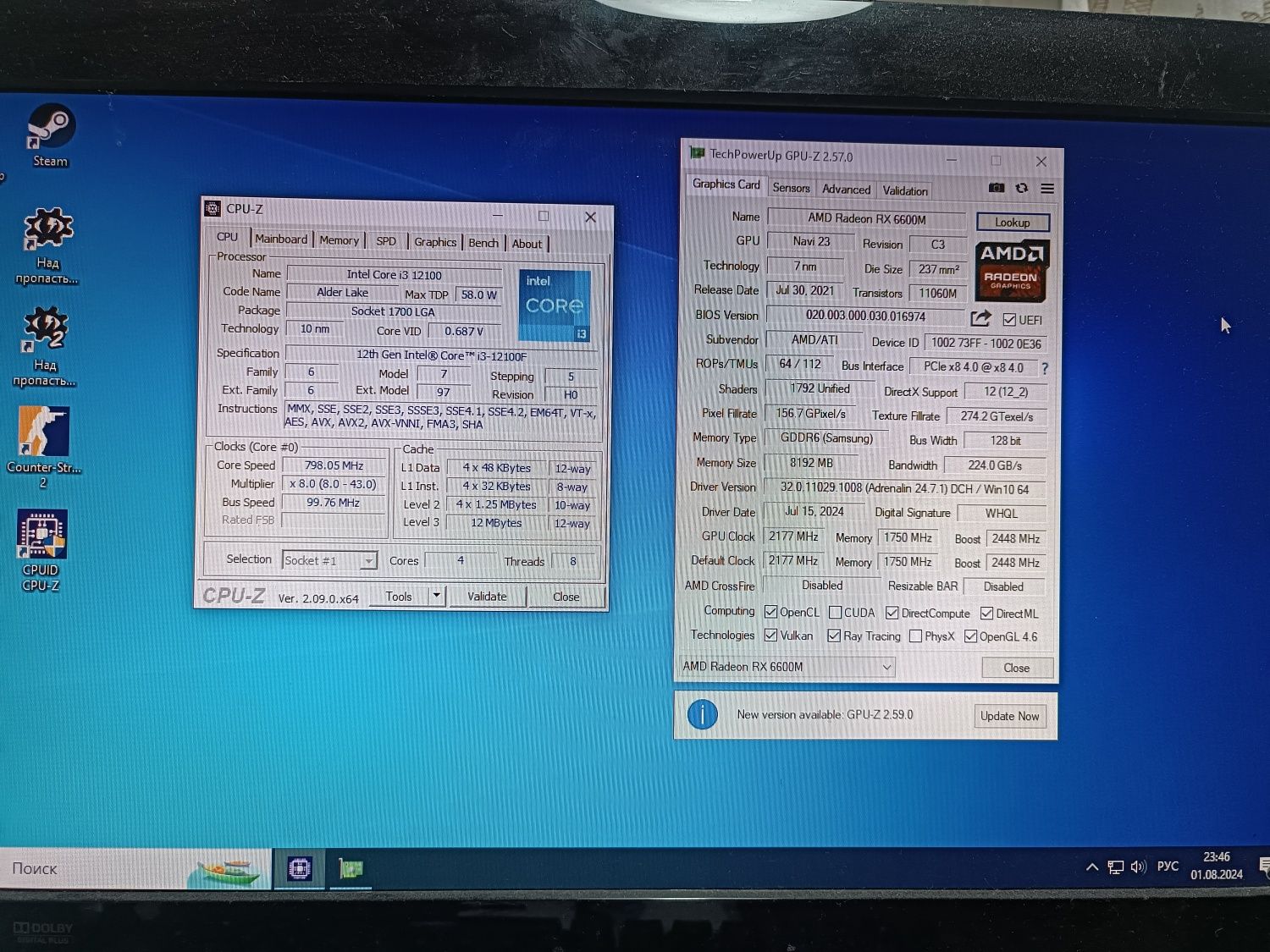Viewport: 1270px width, 952px height.
Task: Switch to the Bench tab
Action: [x=483, y=243]
